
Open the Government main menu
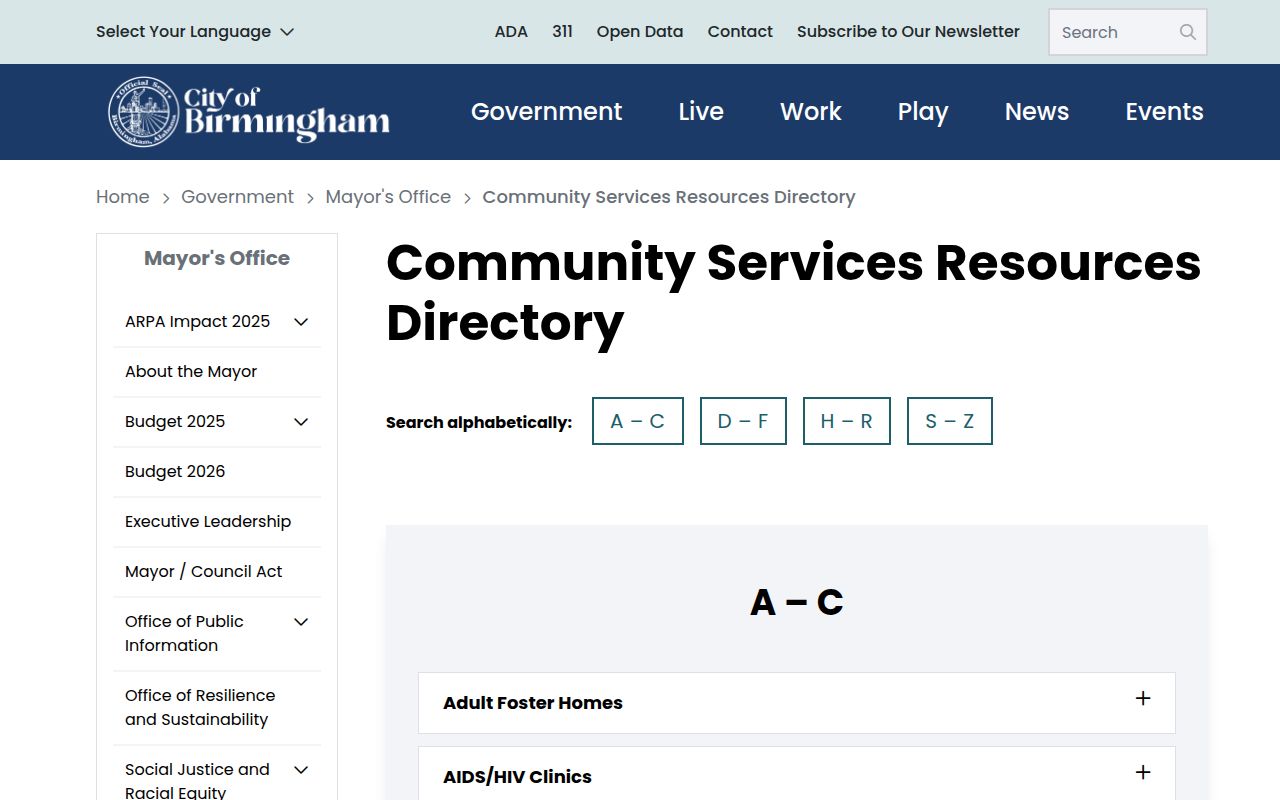(546, 112)
